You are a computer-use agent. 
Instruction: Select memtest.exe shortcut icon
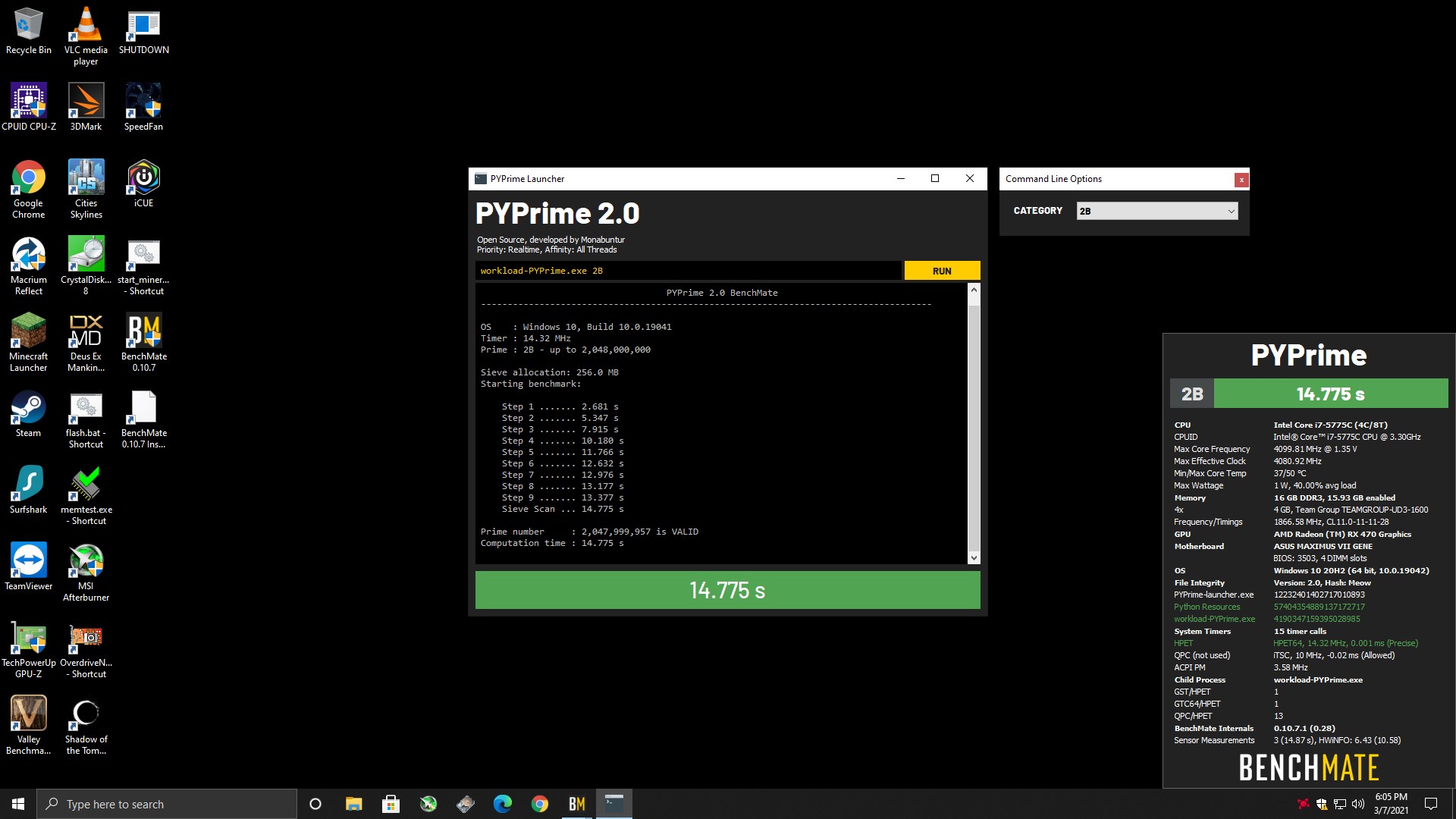click(86, 496)
